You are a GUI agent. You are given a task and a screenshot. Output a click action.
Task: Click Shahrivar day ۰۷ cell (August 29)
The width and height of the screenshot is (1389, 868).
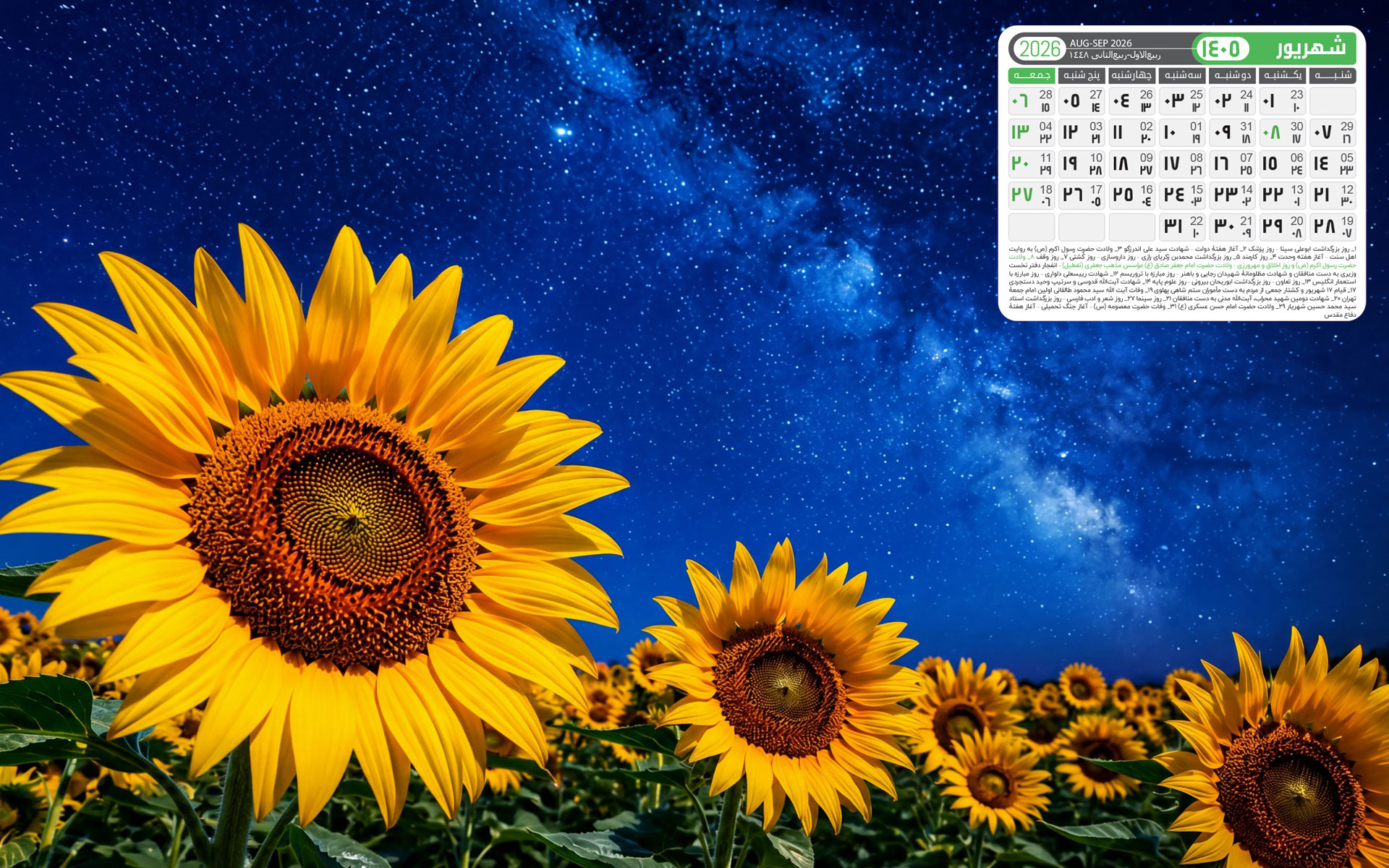coord(1333,132)
